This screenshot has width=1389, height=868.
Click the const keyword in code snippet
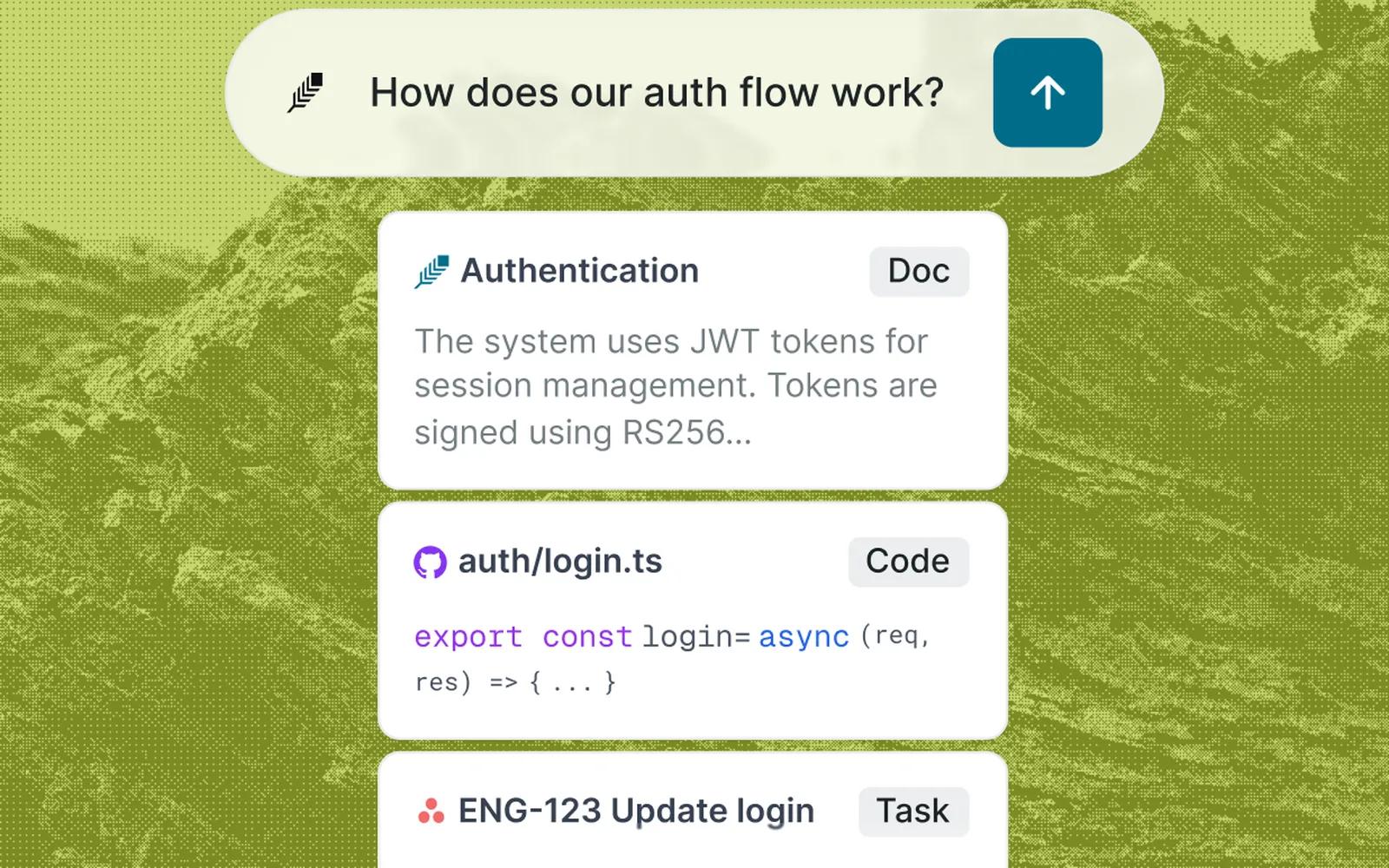coord(587,637)
